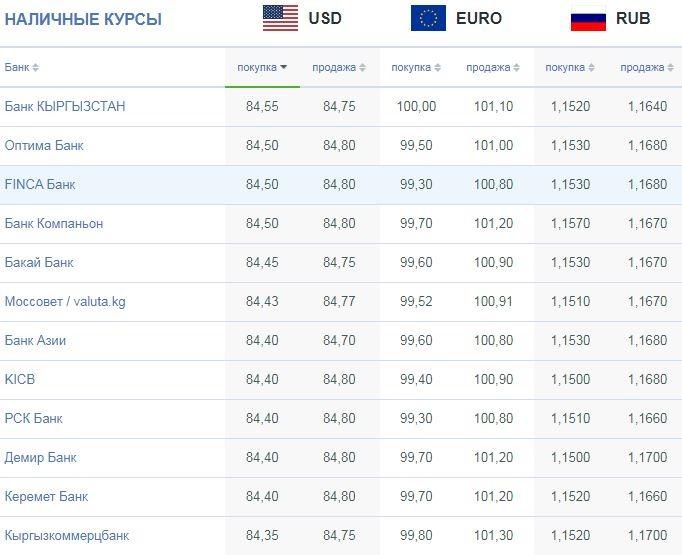The width and height of the screenshot is (682, 555).
Task: Open the Бакай Банк link
Action: coord(39,262)
